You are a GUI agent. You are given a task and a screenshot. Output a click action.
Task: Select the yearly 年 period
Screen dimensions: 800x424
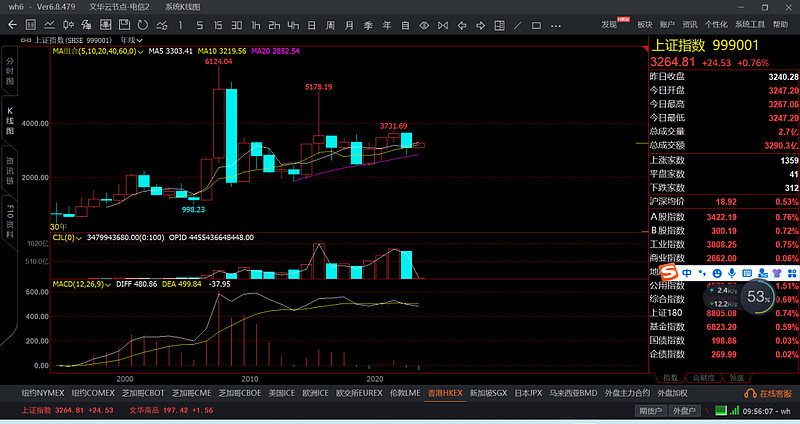point(387,25)
